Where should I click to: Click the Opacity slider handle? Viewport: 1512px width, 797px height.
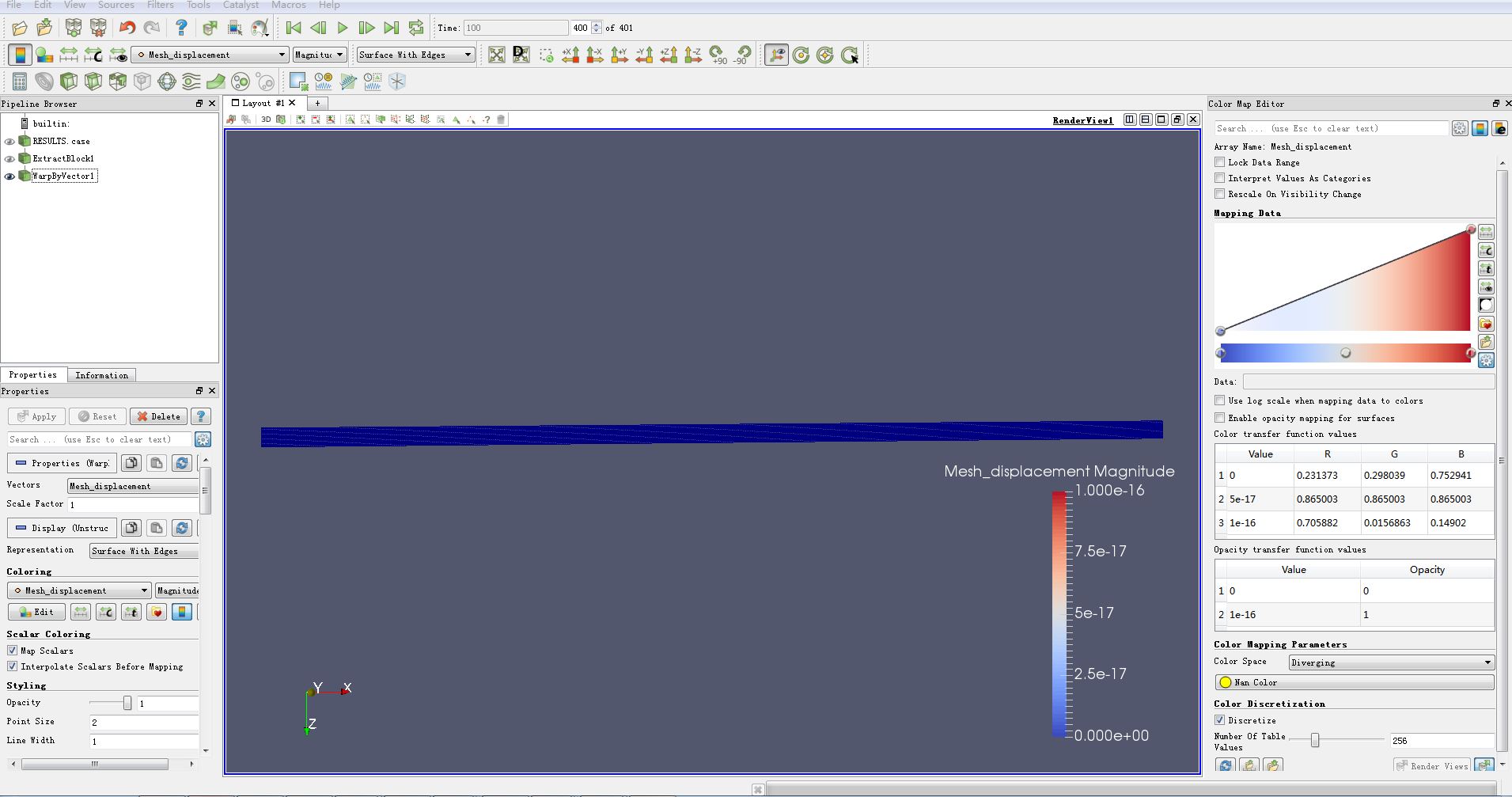(127, 703)
